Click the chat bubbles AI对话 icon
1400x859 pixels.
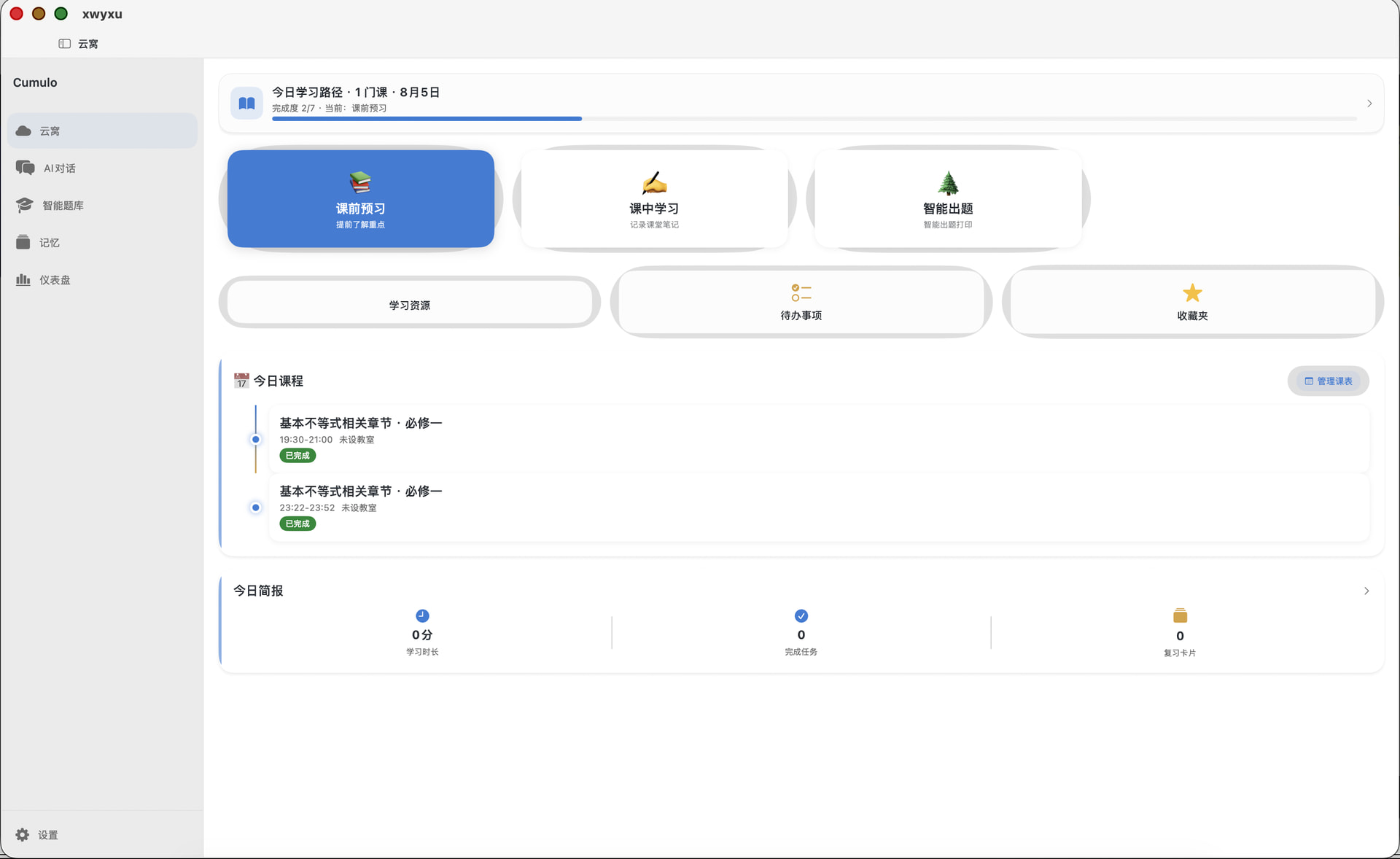(26, 168)
